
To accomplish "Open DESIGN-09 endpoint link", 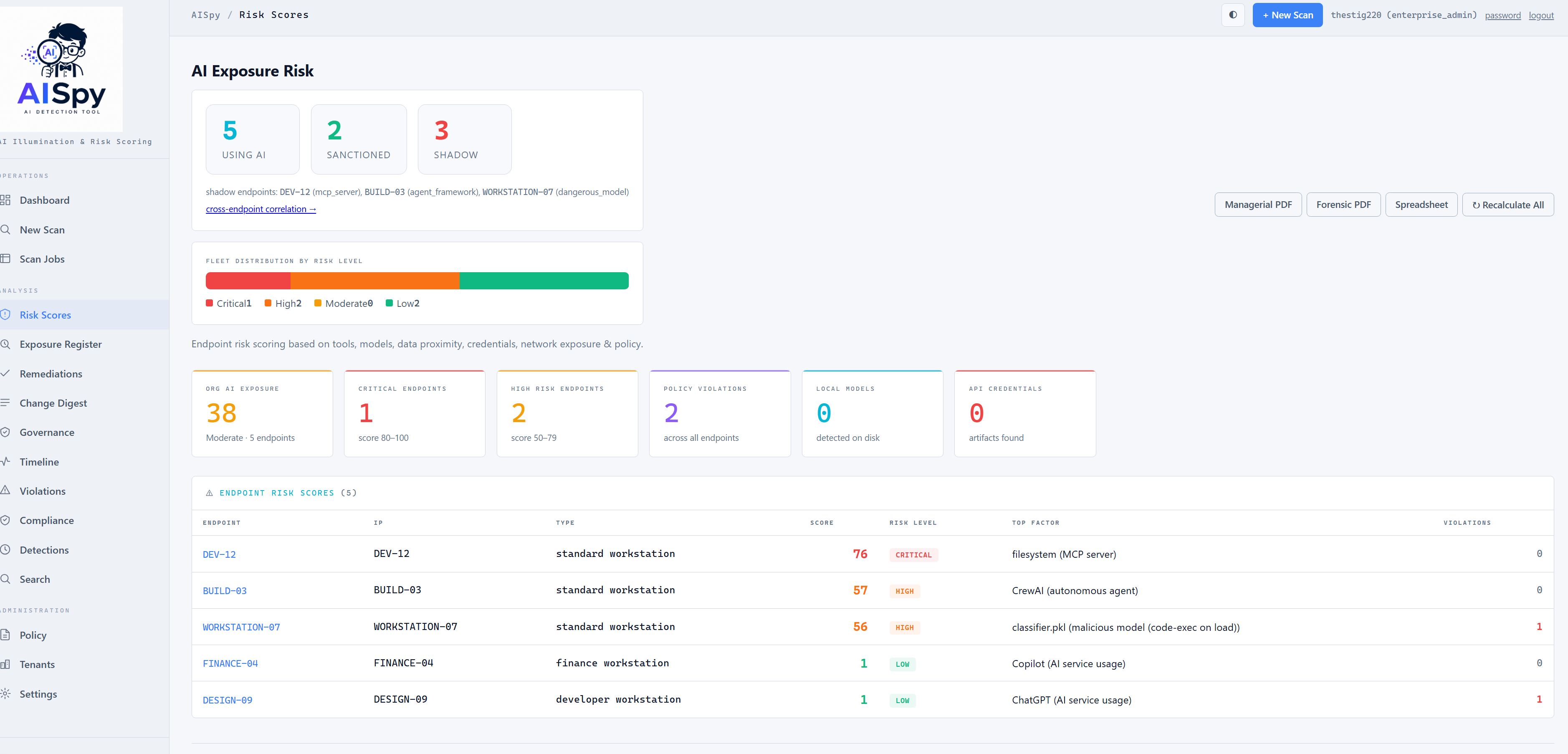I will pos(227,700).
